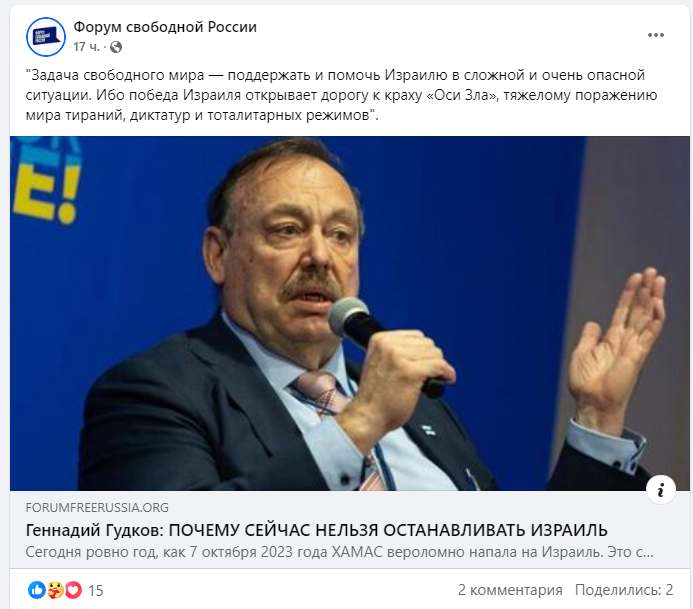The width and height of the screenshot is (693, 609).
Task: Click the quoted post text about Израиль
Action: (341, 95)
